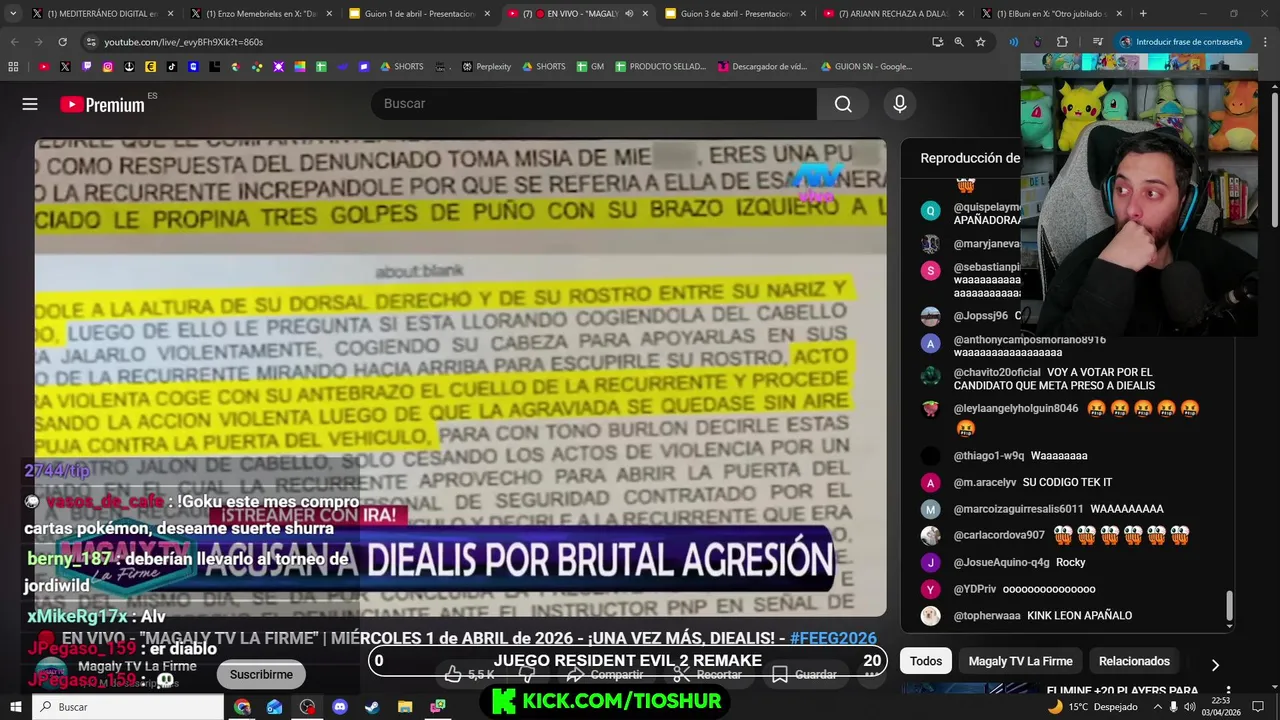Mute audio on EN VIVO MAGALY tab
The height and width of the screenshot is (720, 1280).
629,14
